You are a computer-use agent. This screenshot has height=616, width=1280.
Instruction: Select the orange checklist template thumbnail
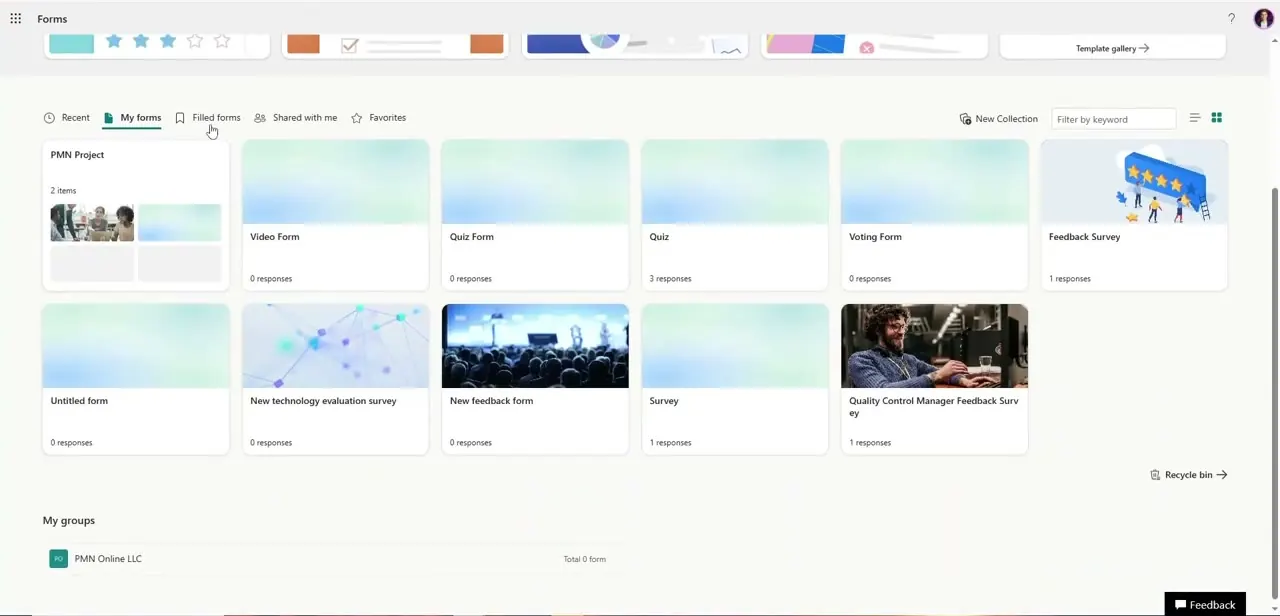(395, 45)
